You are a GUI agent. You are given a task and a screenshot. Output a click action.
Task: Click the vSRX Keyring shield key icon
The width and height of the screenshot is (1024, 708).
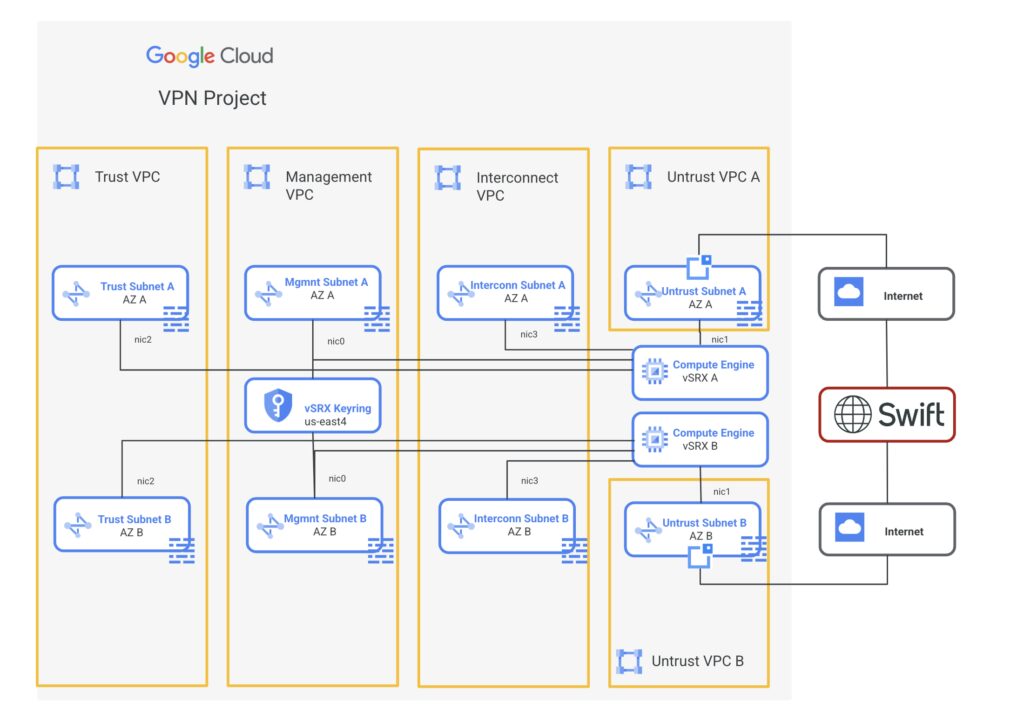(277, 405)
